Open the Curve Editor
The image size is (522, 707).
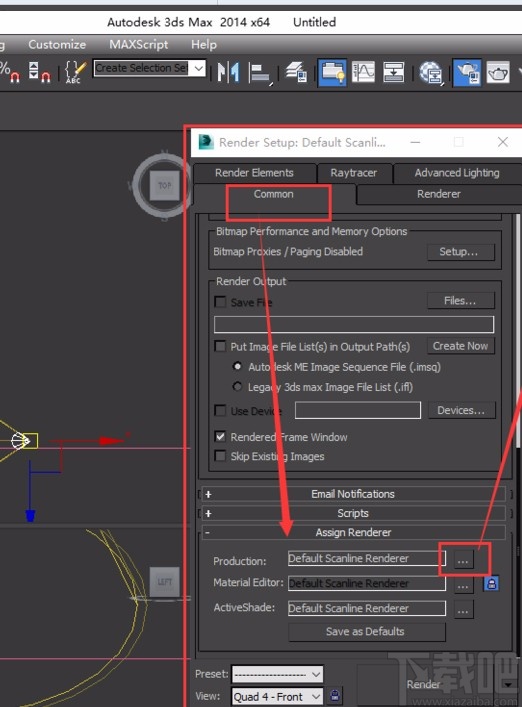(363, 72)
